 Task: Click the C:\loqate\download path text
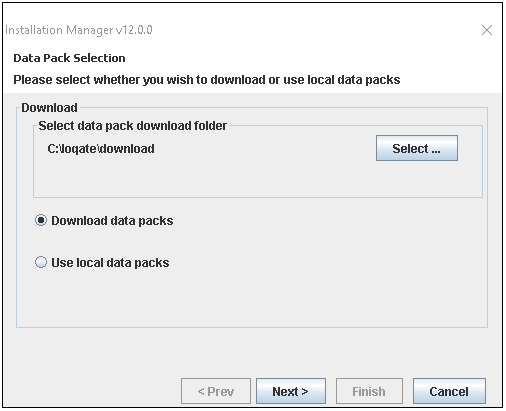coord(101,149)
